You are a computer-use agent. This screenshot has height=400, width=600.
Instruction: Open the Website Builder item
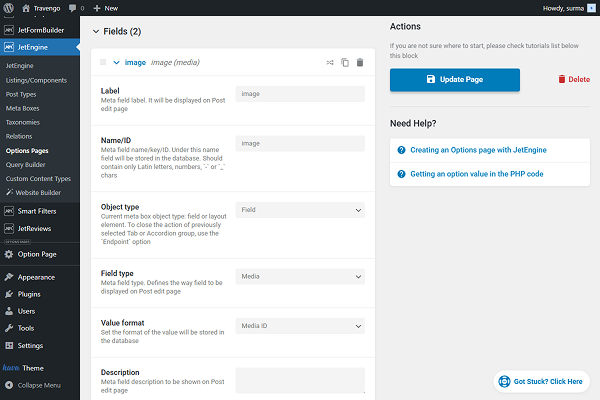coord(33,193)
